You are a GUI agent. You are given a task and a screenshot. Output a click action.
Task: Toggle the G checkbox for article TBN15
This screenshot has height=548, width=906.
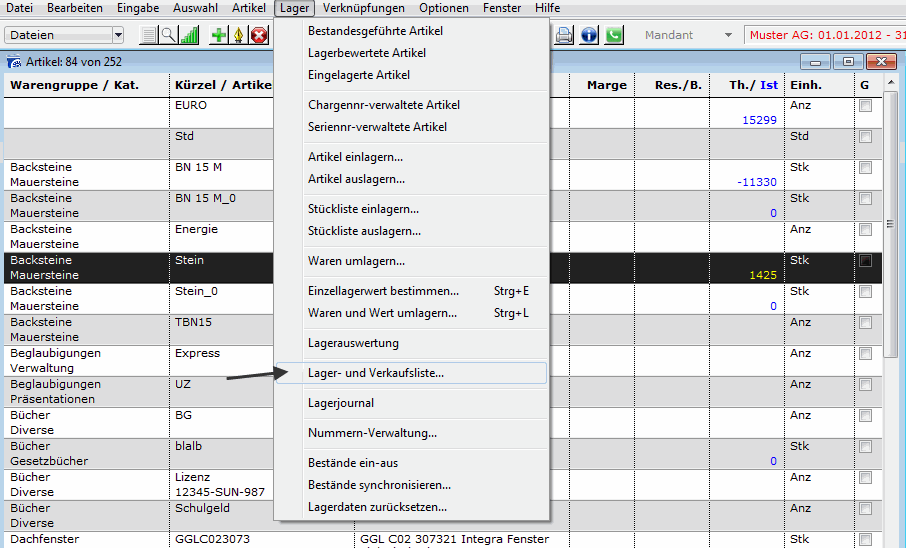pos(866,322)
